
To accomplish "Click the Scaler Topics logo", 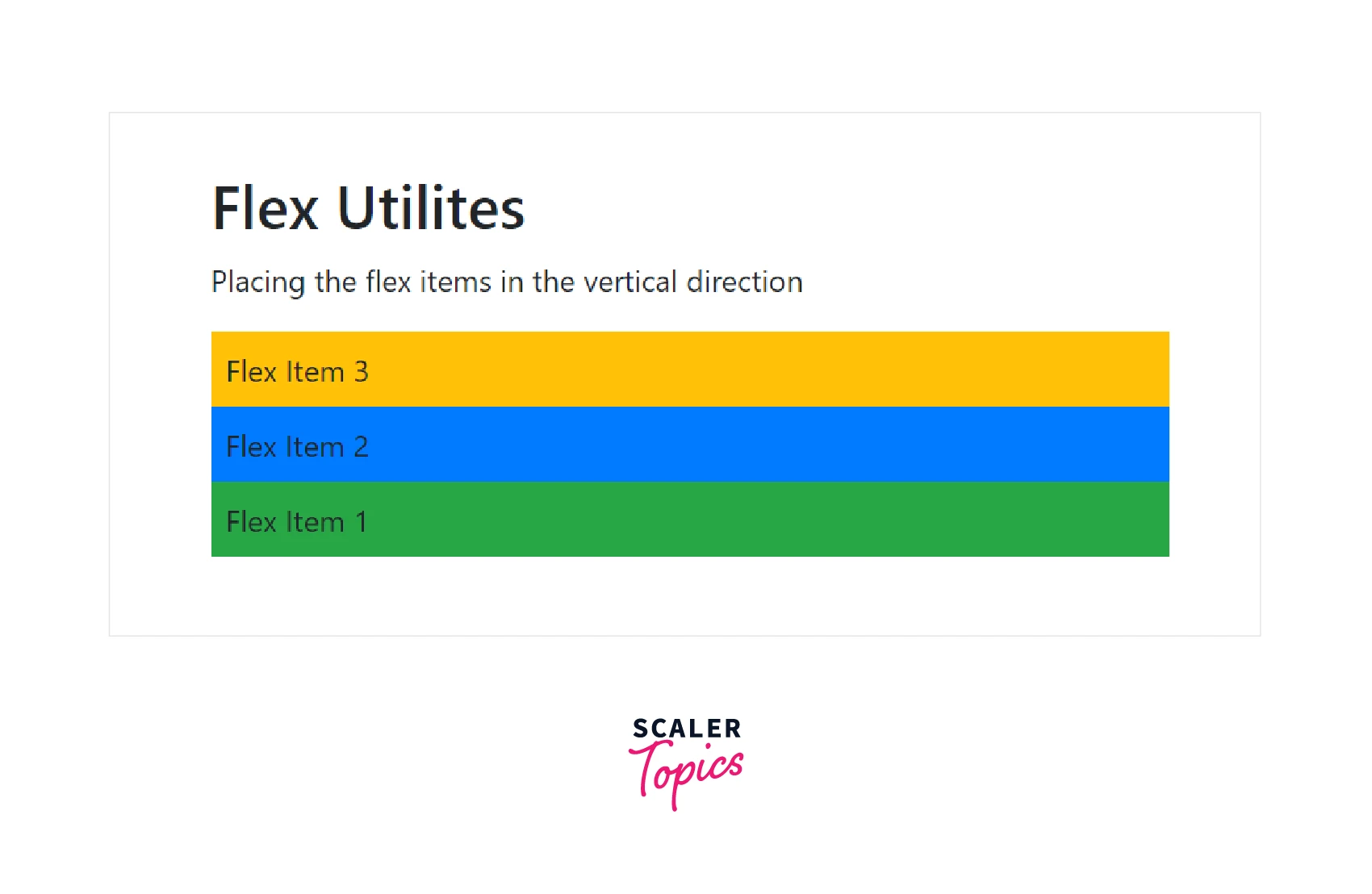I will 686,762.
